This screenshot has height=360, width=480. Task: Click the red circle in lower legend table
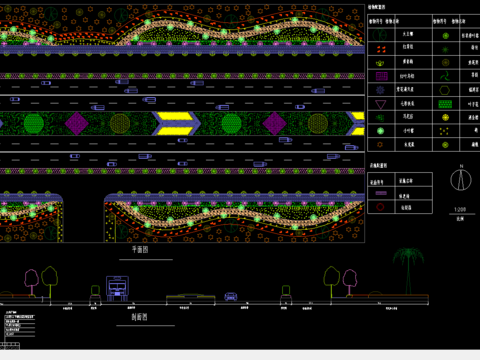click(x=380, y=207)
